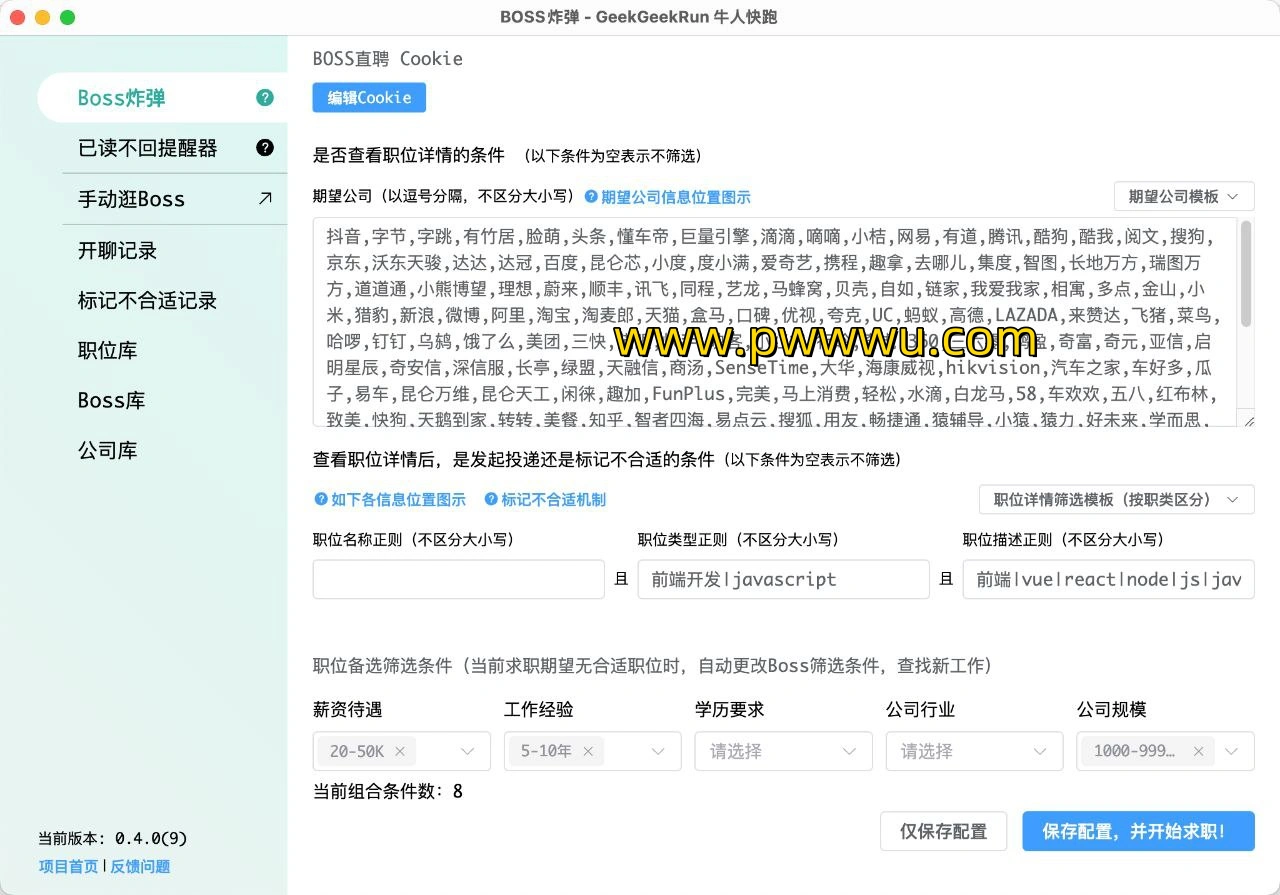Focus the 职位名称正则 input field

tap(458, 579)
